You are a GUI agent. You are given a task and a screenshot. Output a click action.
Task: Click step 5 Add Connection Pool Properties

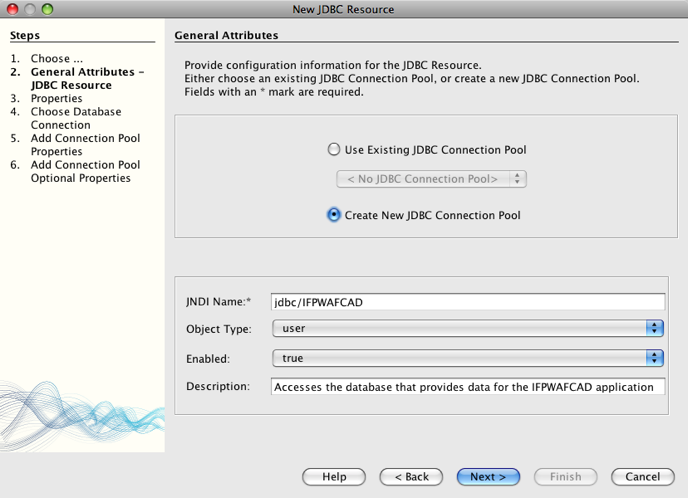[84, 145]
